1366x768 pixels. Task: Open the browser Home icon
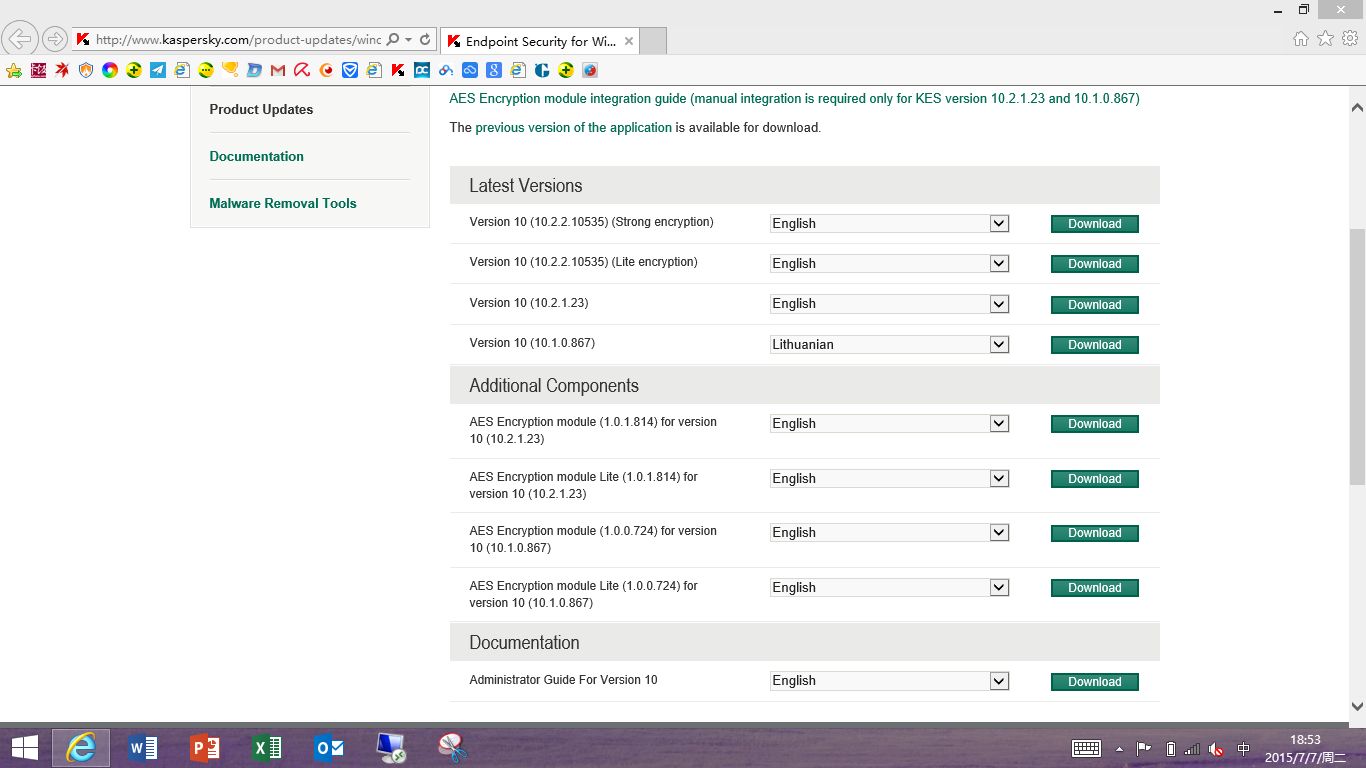[1301, 39]
